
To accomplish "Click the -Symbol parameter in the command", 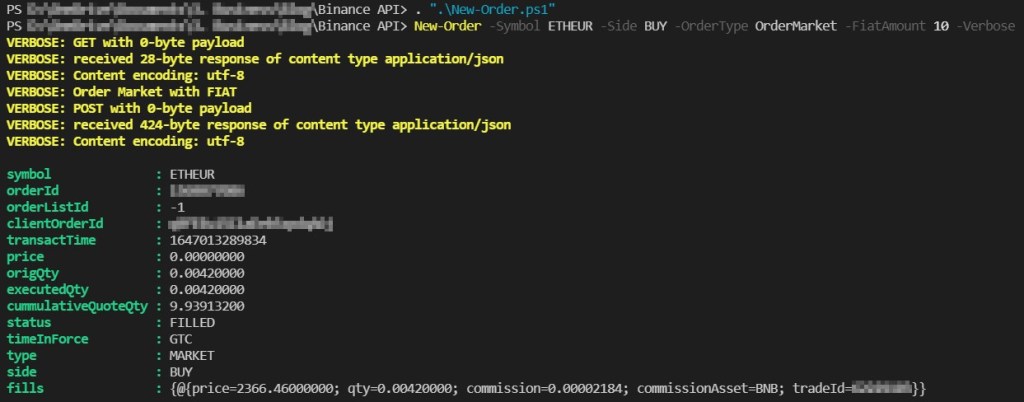I will [x=515, y=26].
